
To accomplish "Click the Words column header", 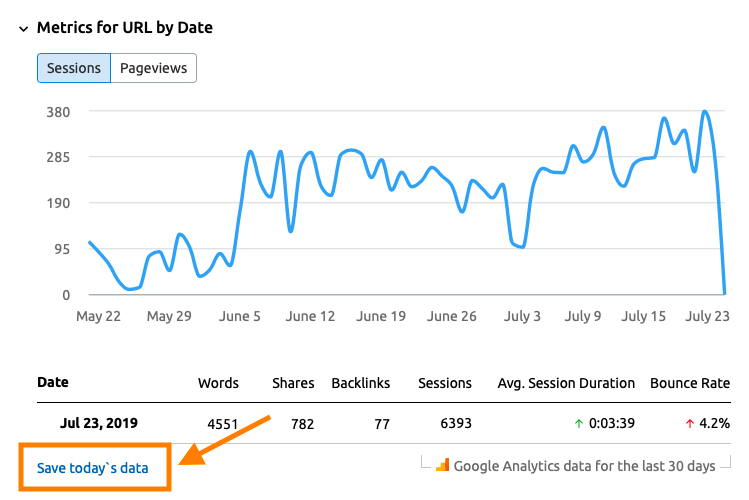I will [218, 383].
